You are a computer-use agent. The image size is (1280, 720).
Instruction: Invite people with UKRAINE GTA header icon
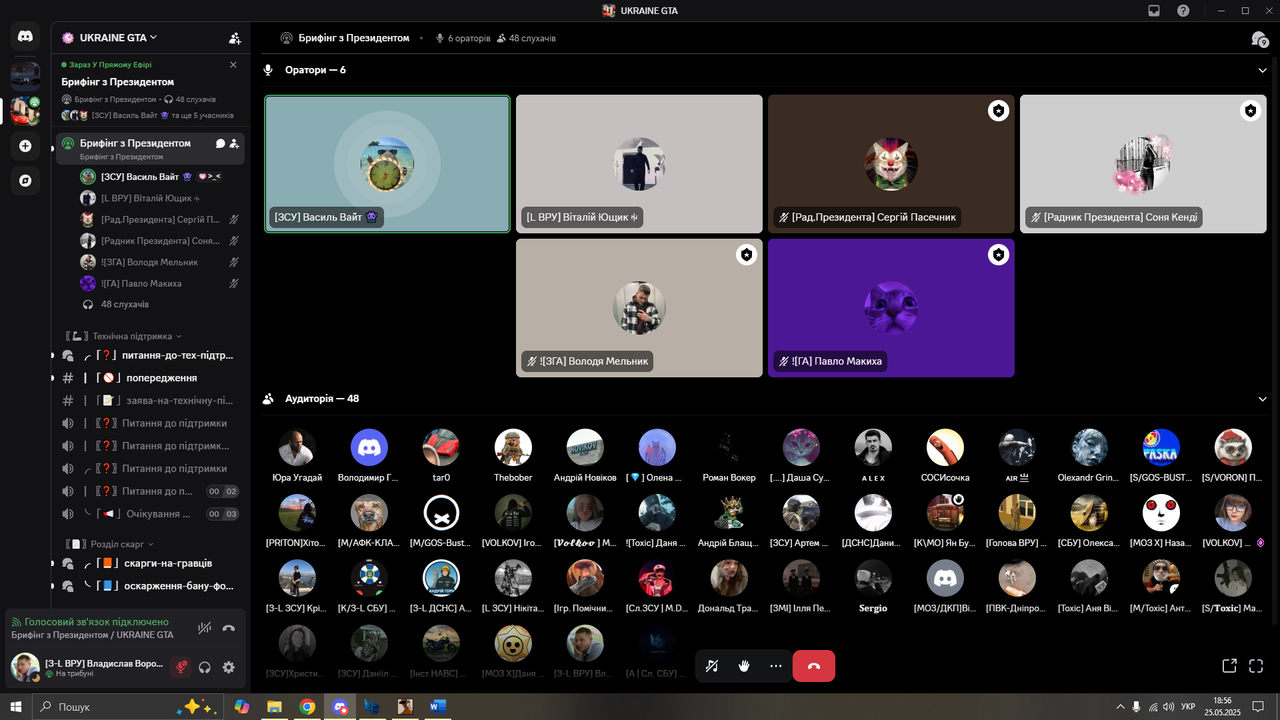point(235,38)
